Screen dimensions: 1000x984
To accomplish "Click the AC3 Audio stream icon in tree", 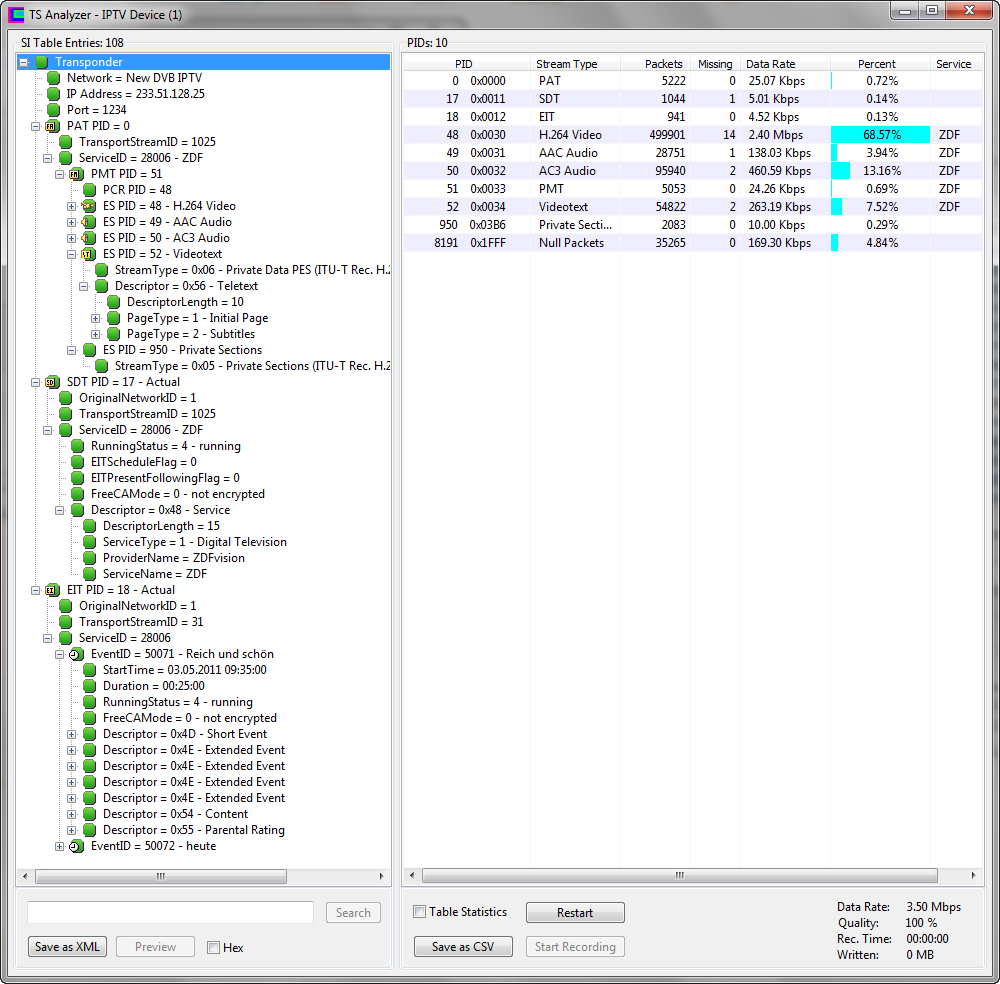I will pyautogui.click(x=88, y=238).
